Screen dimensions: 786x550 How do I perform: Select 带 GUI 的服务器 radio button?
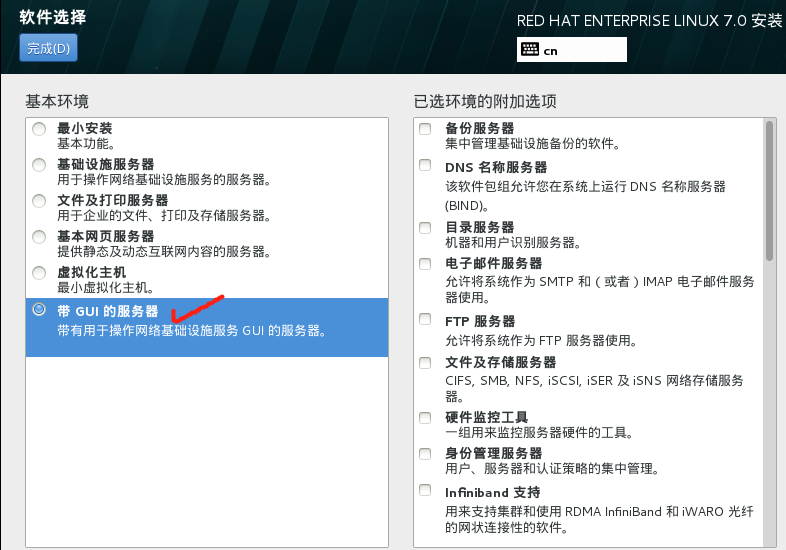click(39, 309)
